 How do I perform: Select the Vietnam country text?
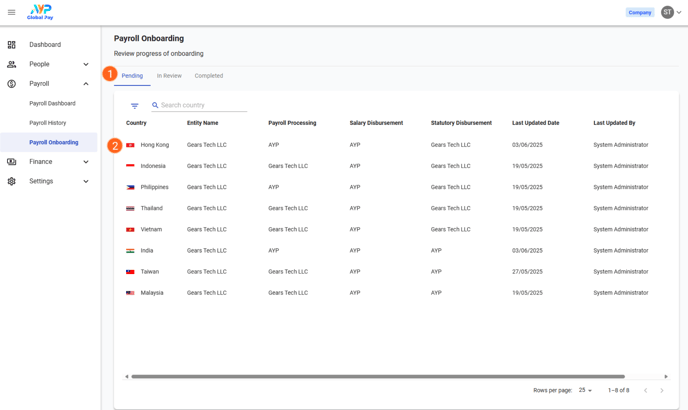click(x=151, y=229)
